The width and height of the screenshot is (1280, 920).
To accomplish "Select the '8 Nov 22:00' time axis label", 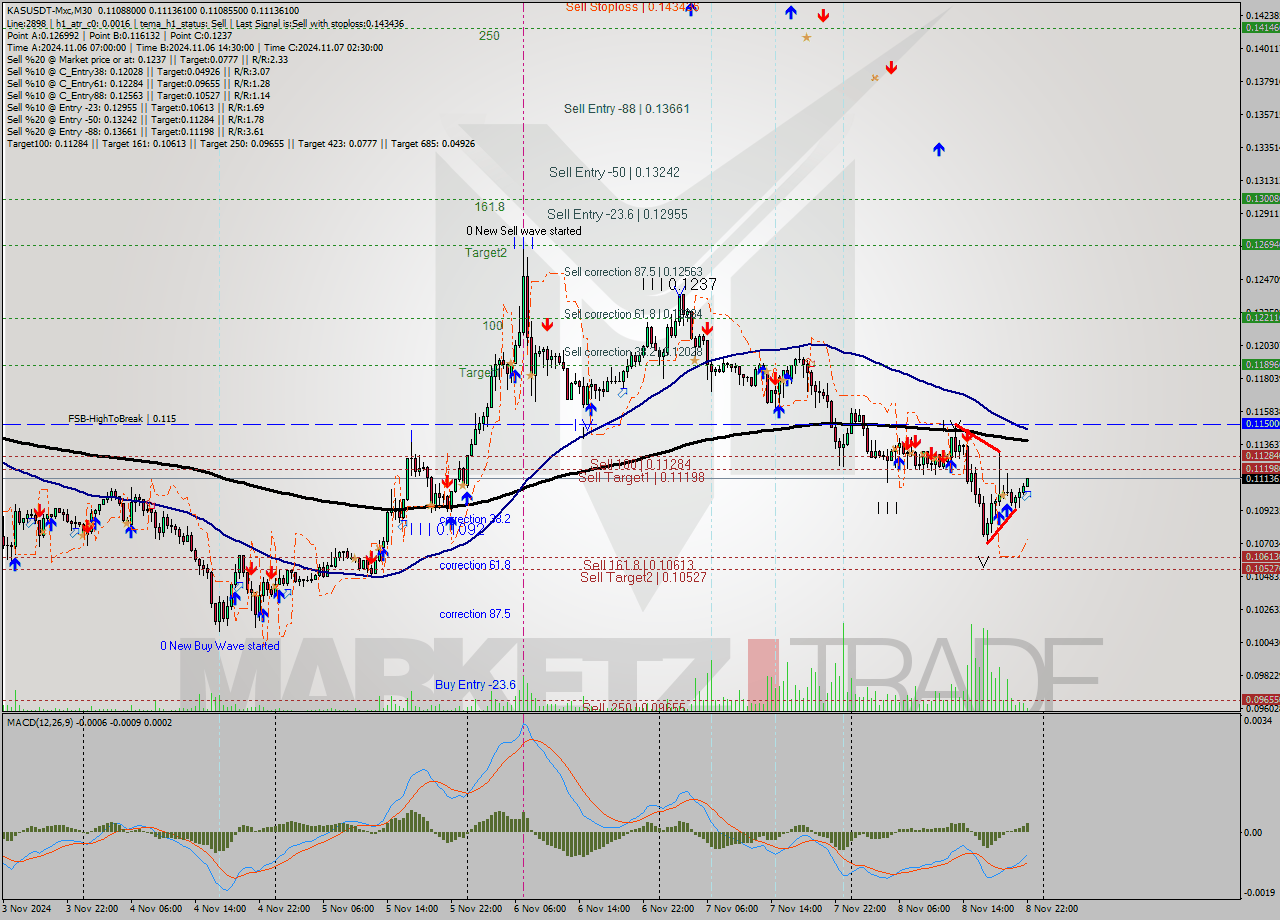I will 1051,910.
